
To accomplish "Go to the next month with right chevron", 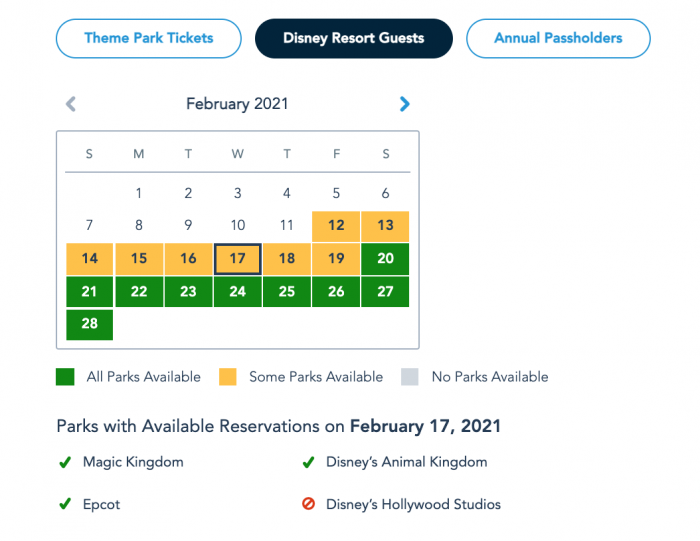I will [x=404, y=104].
